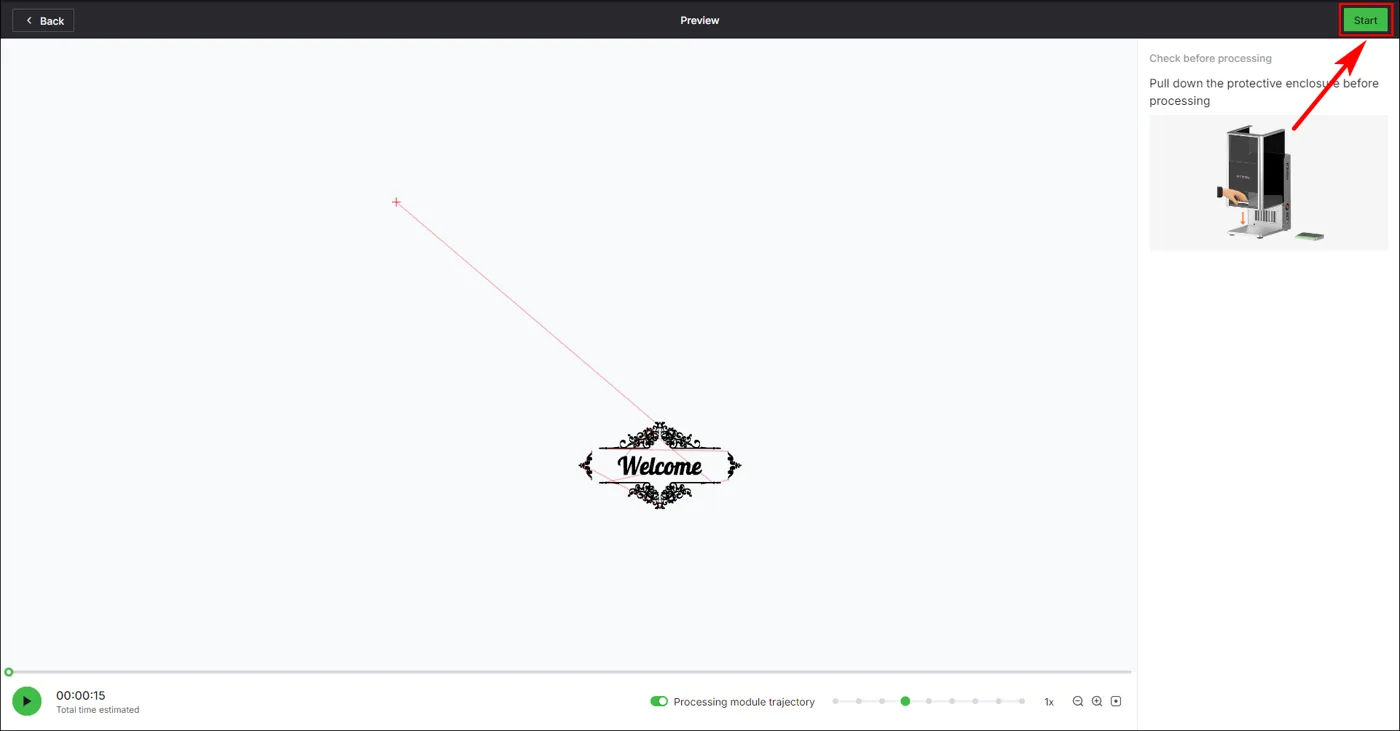Click the 'Processing module trajectory' label text

click(x=744, y=702)
